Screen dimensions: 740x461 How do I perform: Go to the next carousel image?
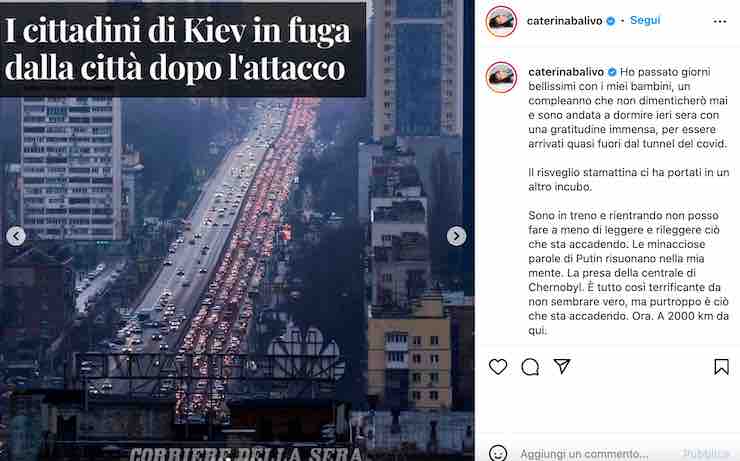point(456,236)
